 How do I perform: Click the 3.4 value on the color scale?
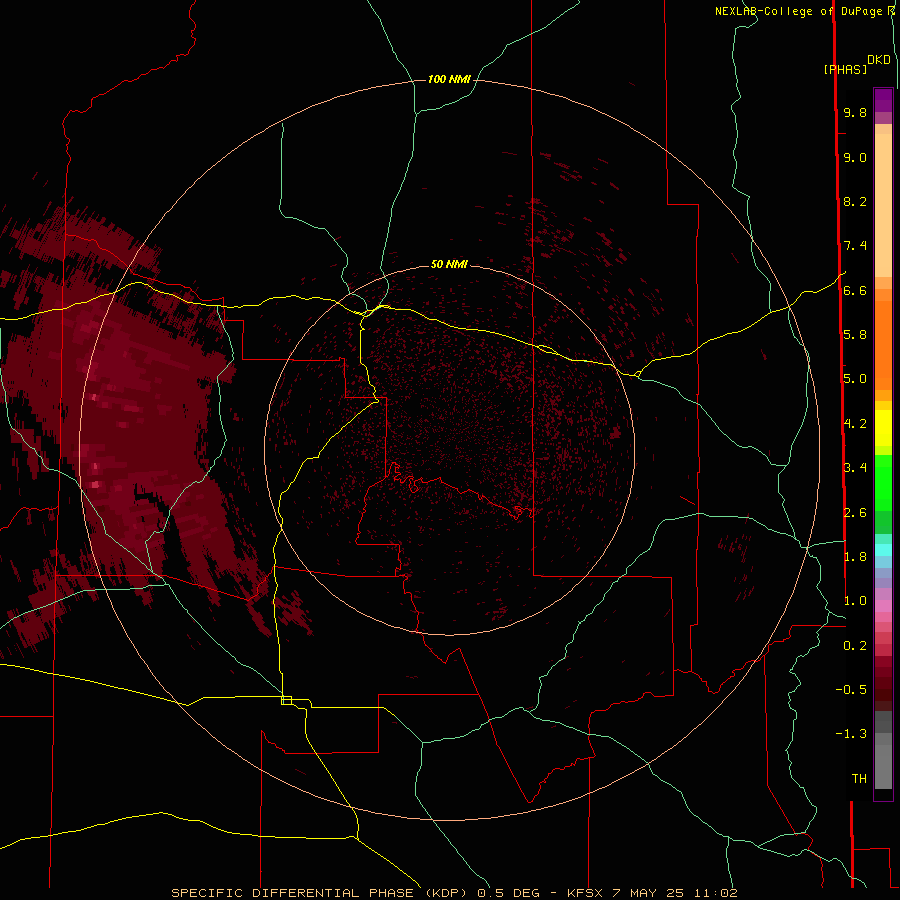pos(855,468)
